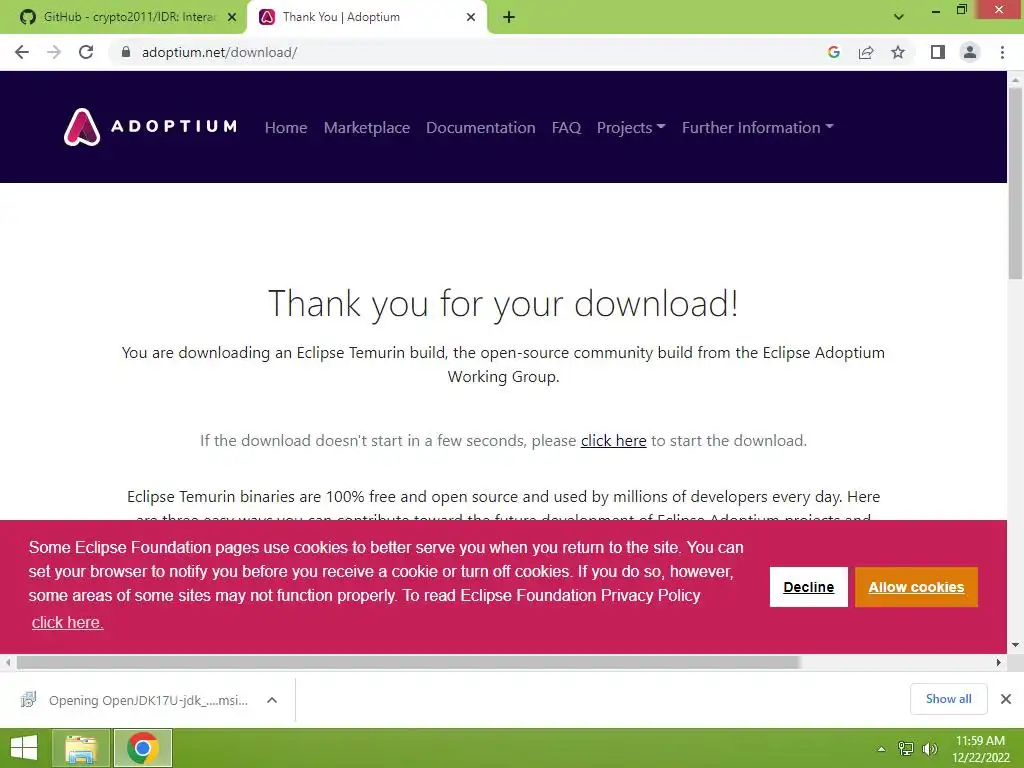Viewport: 1024px width, 768px height.
Task: Click the scroll right arrow
Action: (x=999, y=662)
